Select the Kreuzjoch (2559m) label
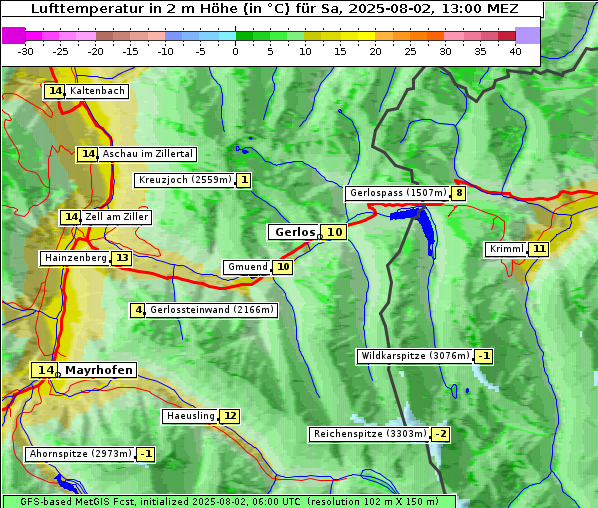 (185, 180)
